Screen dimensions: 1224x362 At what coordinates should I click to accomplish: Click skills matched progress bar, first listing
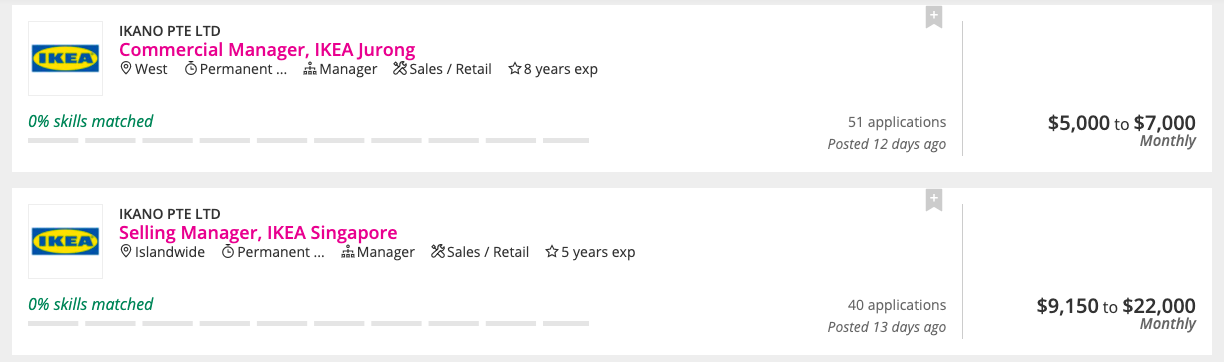[308, 141]
